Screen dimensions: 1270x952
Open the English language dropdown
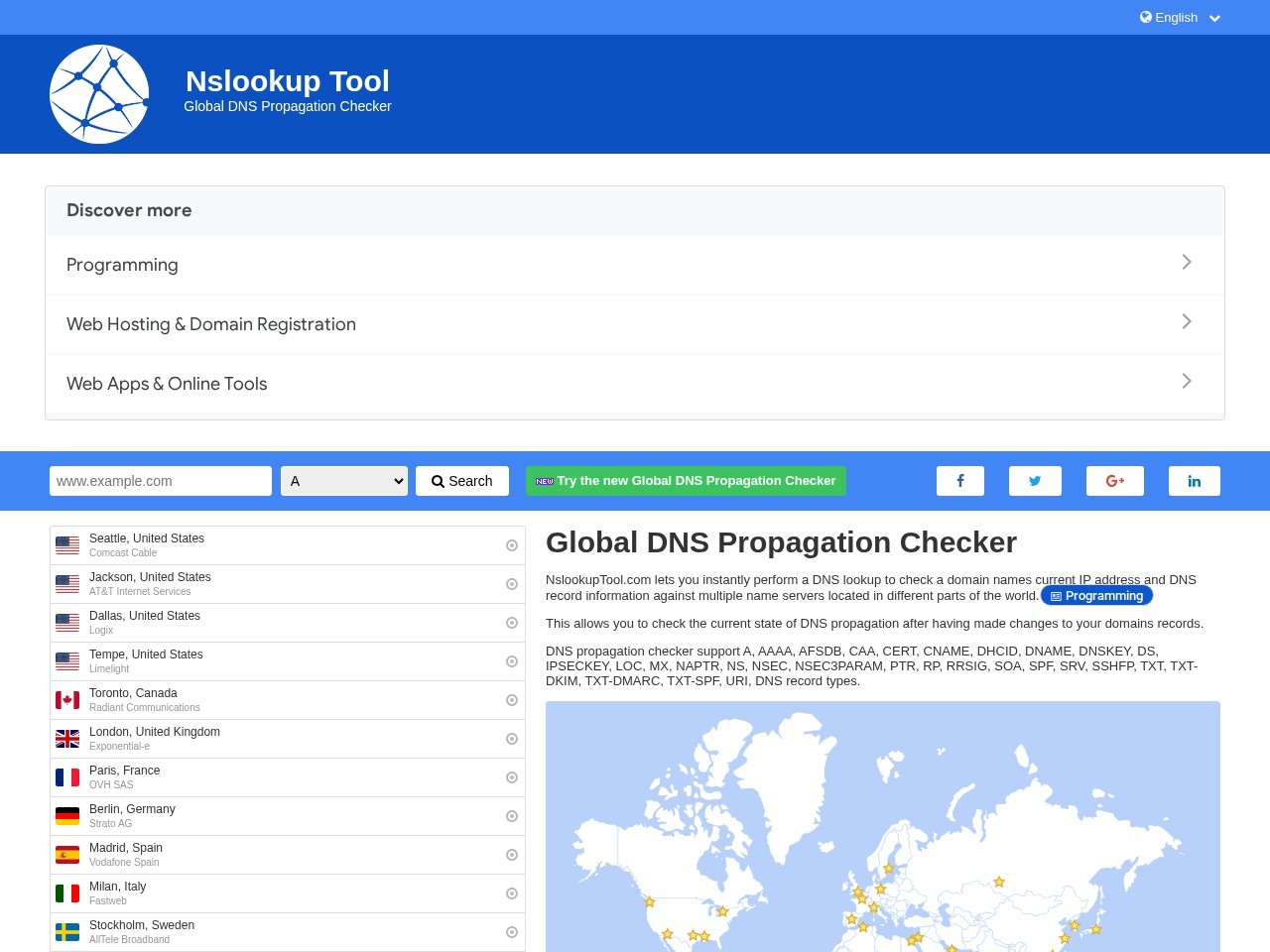pyautogui.click(x=1181, y=17)
